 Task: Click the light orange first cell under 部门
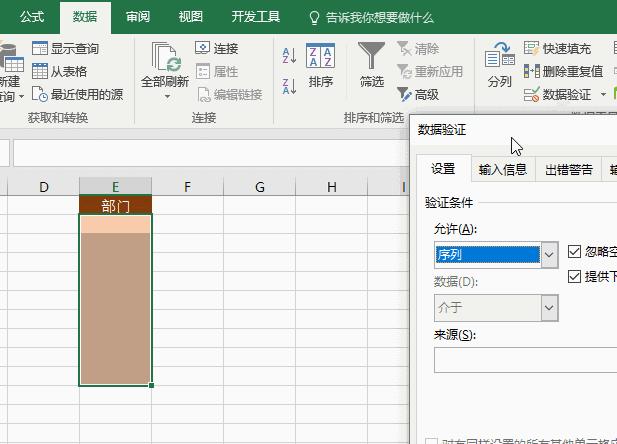[116, 224]
